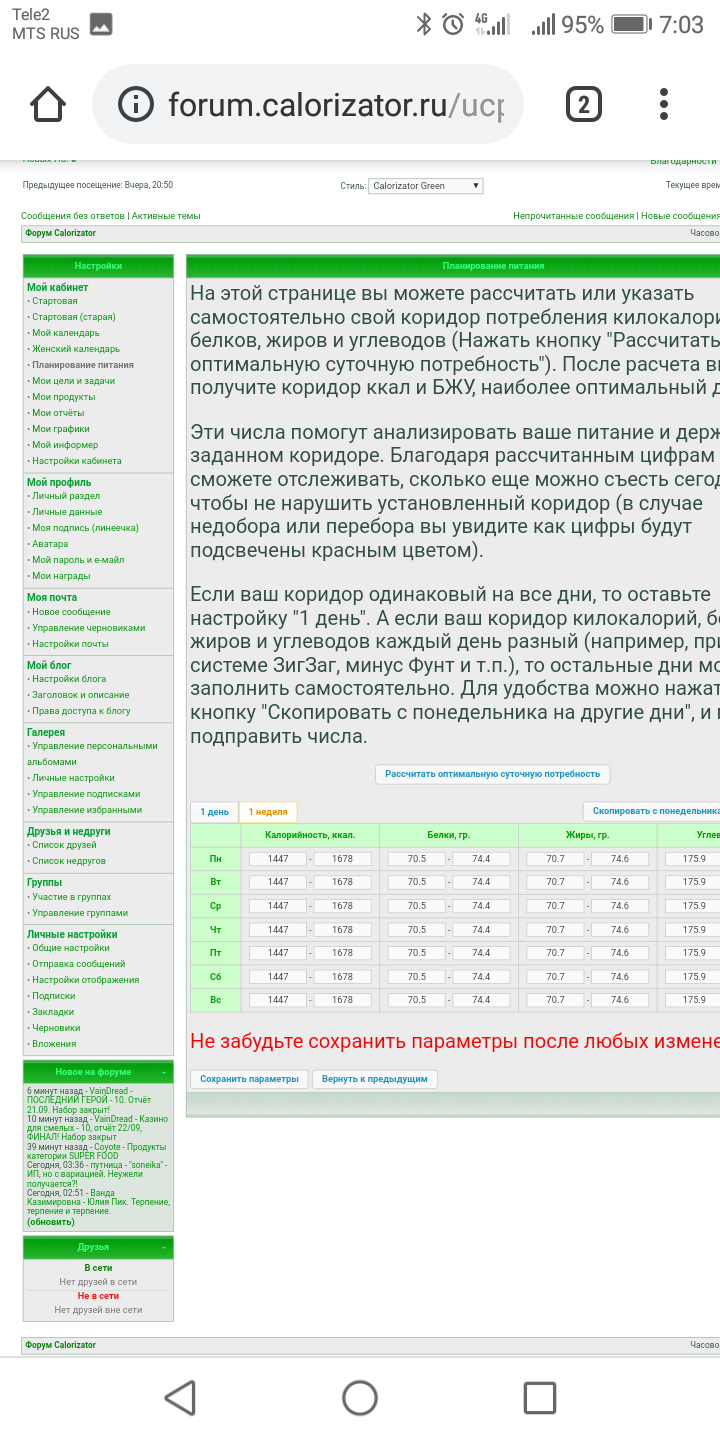Open 'Участие в группах' menu item

coord(71,897)
